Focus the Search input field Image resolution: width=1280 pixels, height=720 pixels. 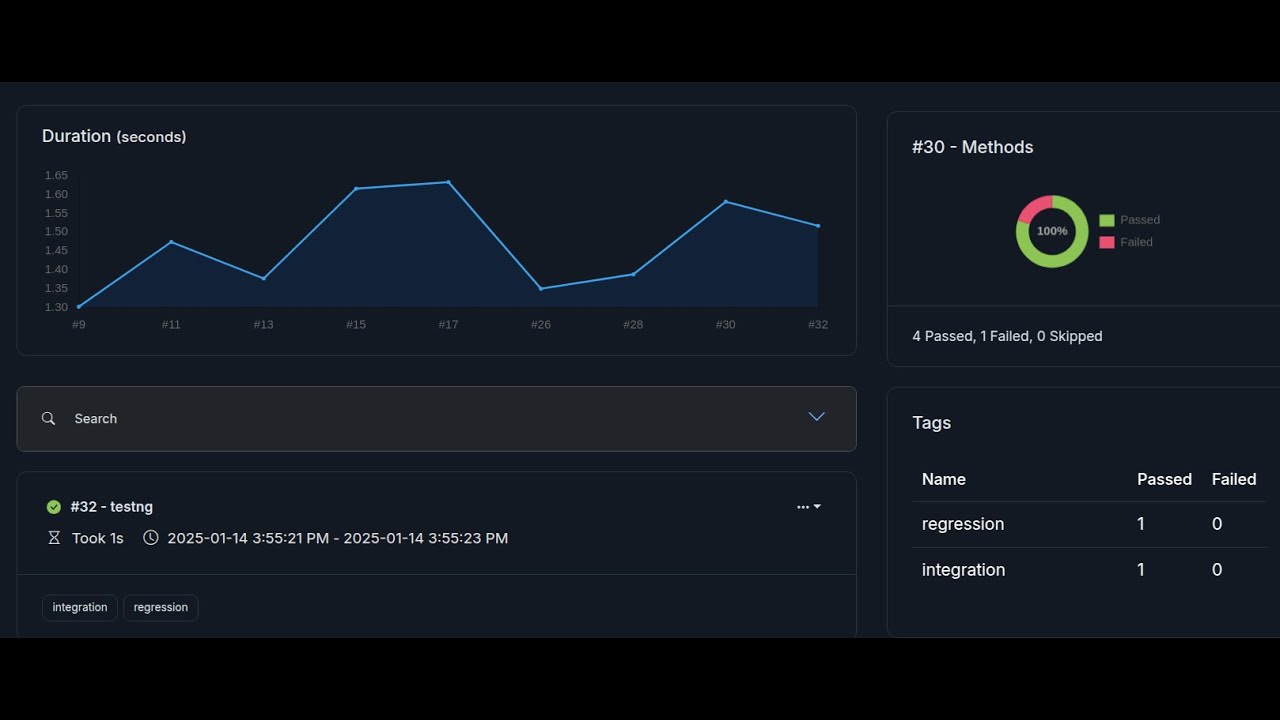[x=436, y=419]
